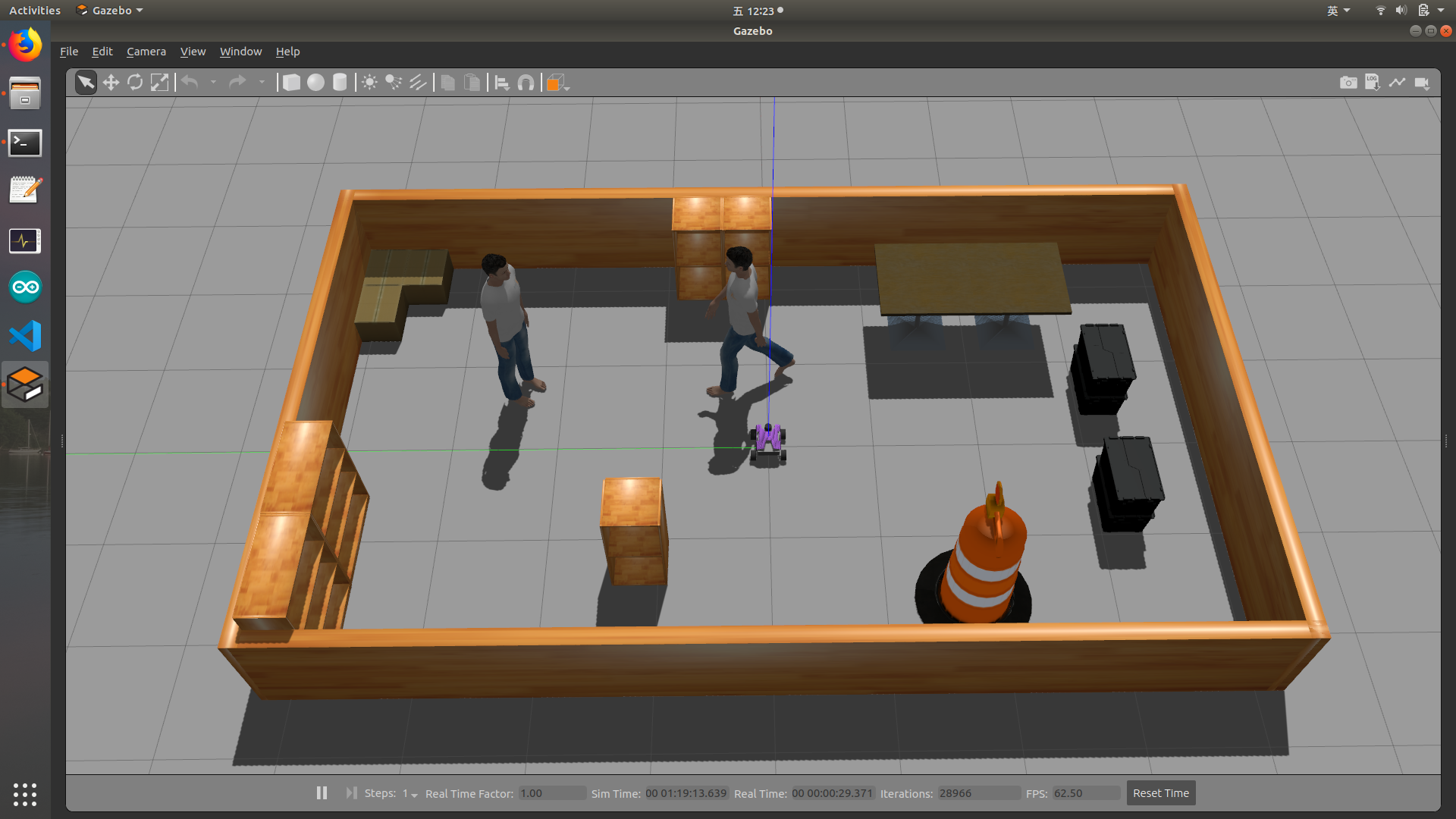1456x819 pixels.
Task: Toggle video recording icon
Action: coord(1422,83)
